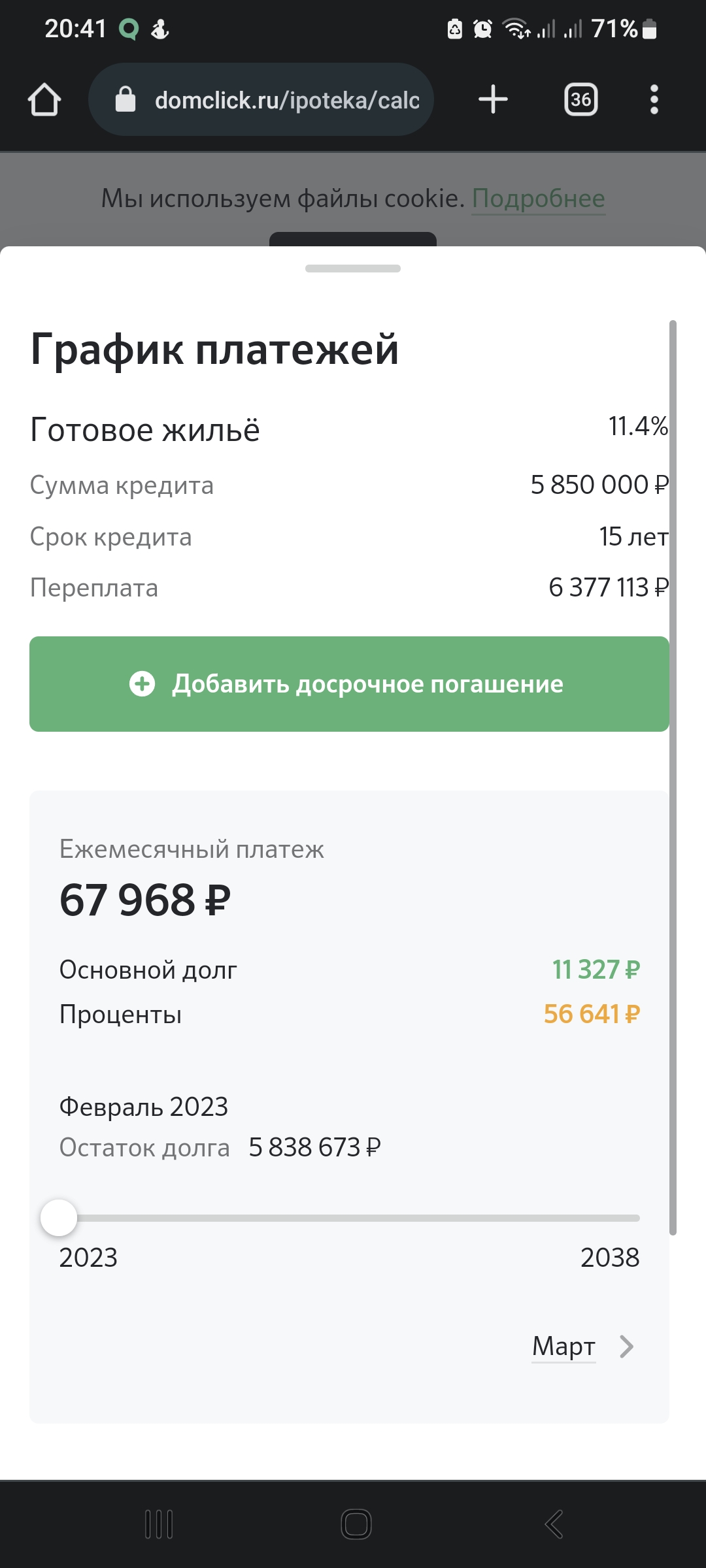Go to next month Март
This screenshot has height=1568, width=706.
pos(563,1347)
